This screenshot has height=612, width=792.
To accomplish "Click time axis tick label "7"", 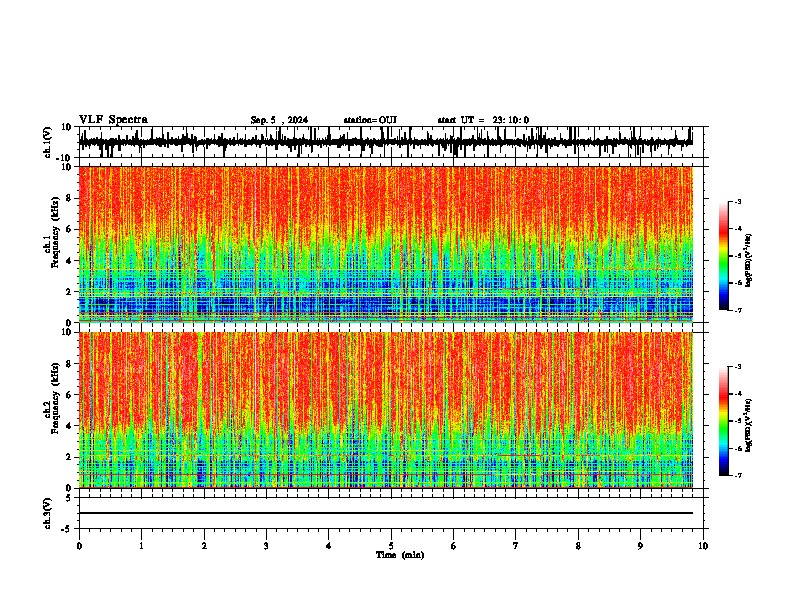I will 516,546.
